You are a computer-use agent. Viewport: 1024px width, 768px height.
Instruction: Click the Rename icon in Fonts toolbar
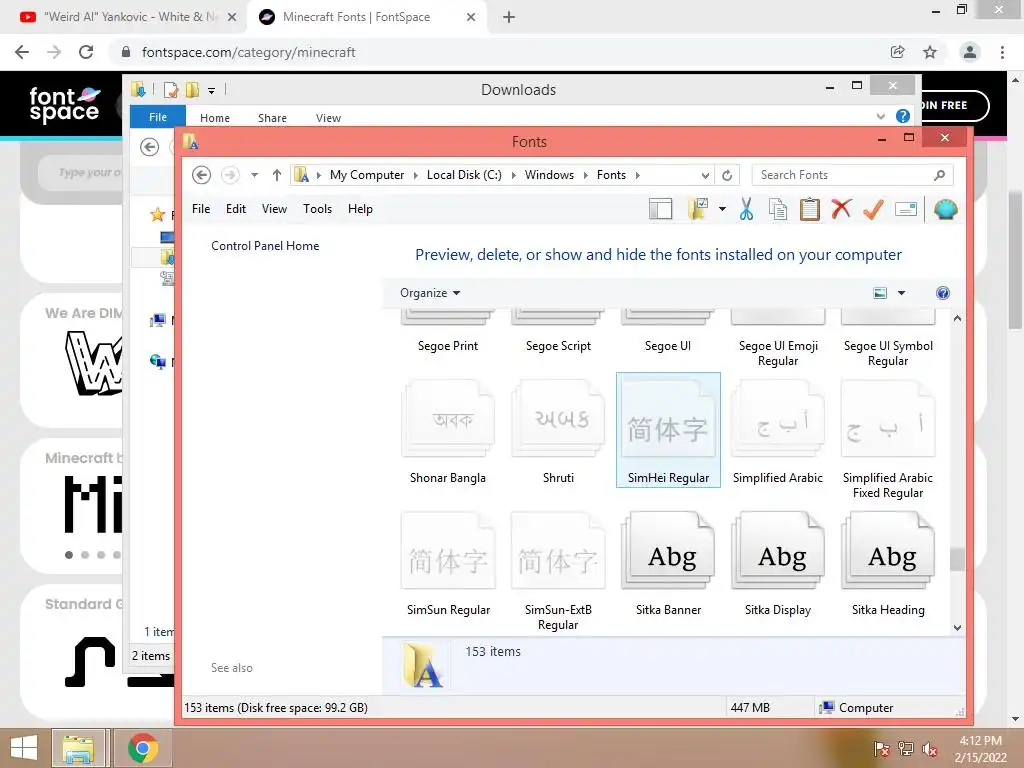click(906, 209)
